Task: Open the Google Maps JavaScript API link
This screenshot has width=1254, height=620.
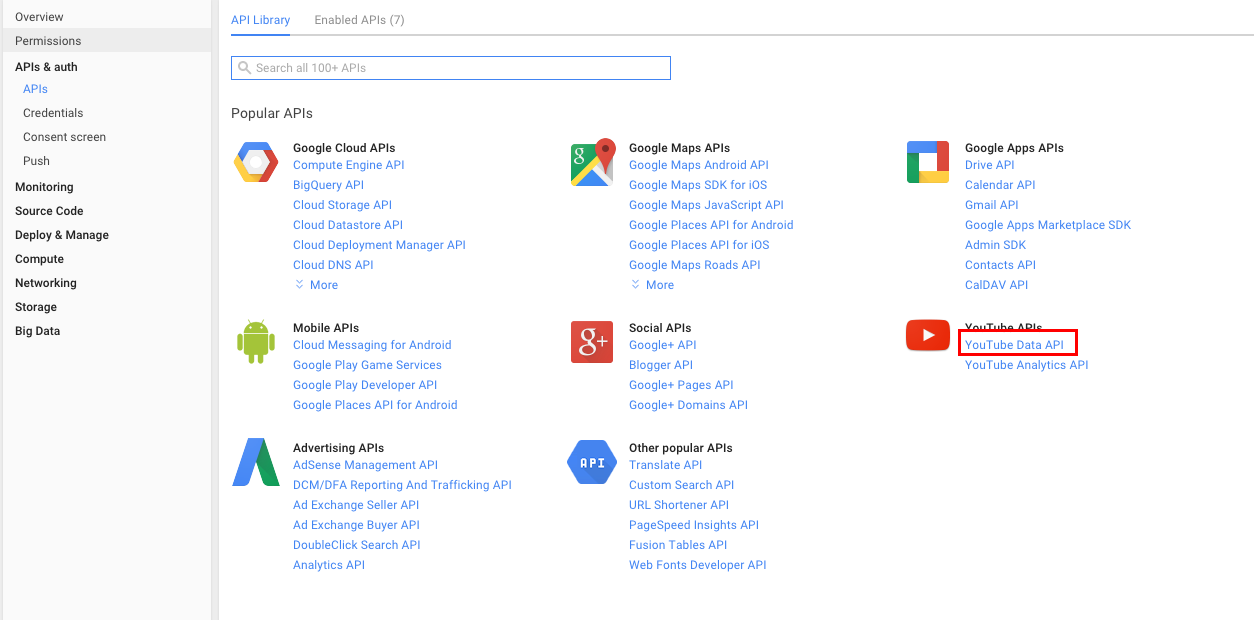Action: coord(706,205)
